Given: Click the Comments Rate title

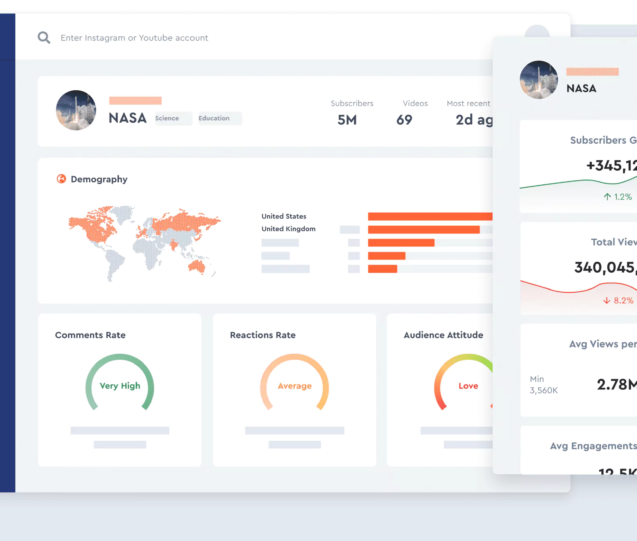Looking at the screenshot, I should click(90, 335).
